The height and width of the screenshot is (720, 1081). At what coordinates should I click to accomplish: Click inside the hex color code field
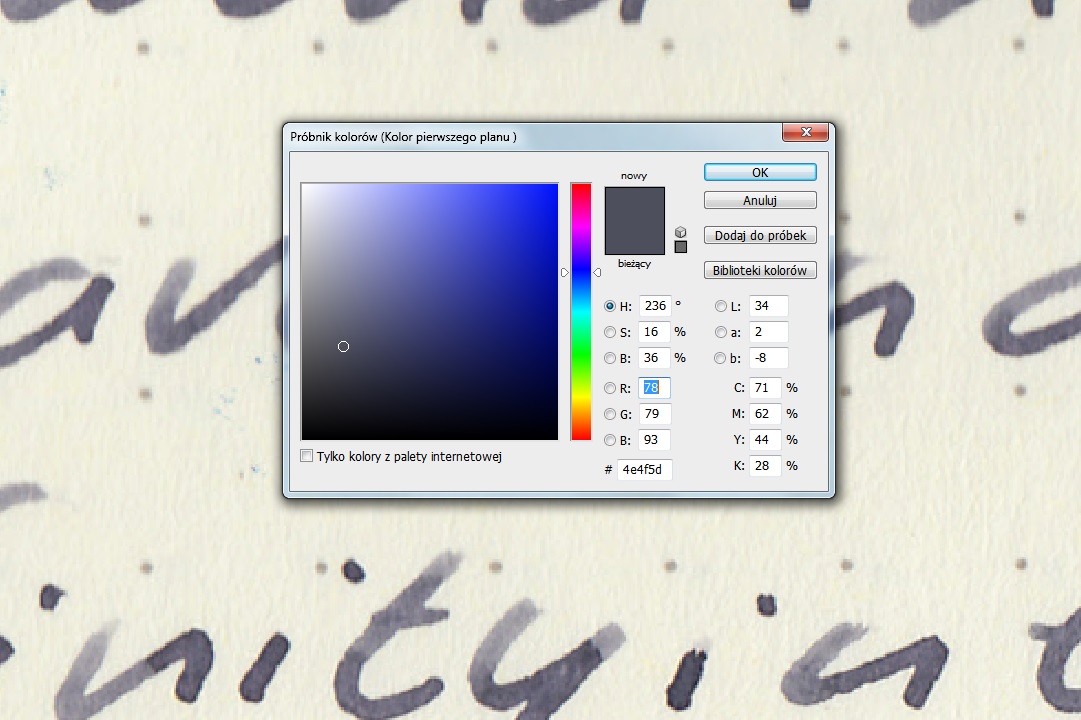(644, 468)
